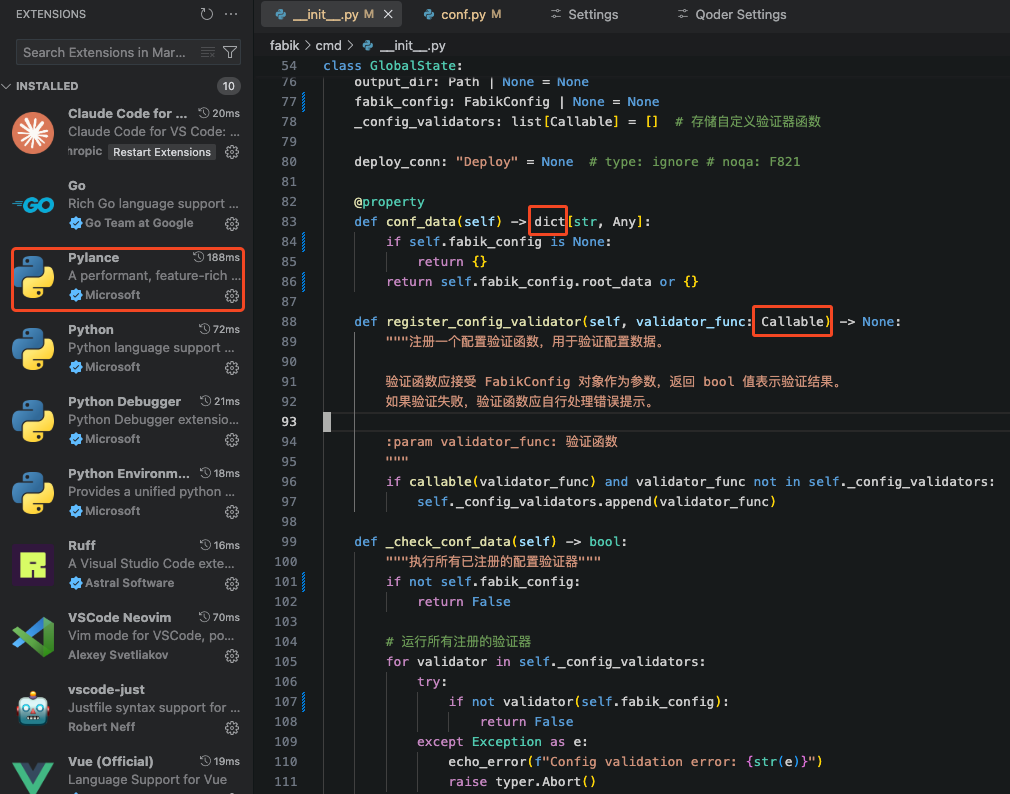Open the Go extension manage gear
Screen dimensions: 1010x794
[x=232, y=223]
